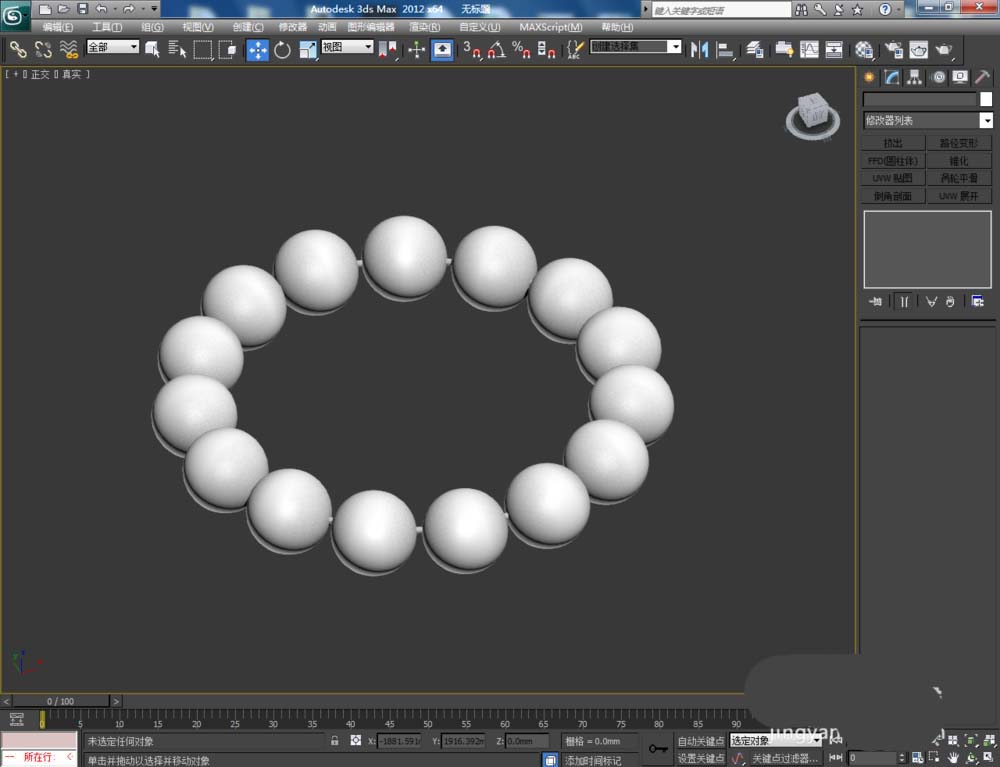Expand the 全部 selection filter dropdown
The width and height of the screenshot is (1000, 767).
coord(112,47)
